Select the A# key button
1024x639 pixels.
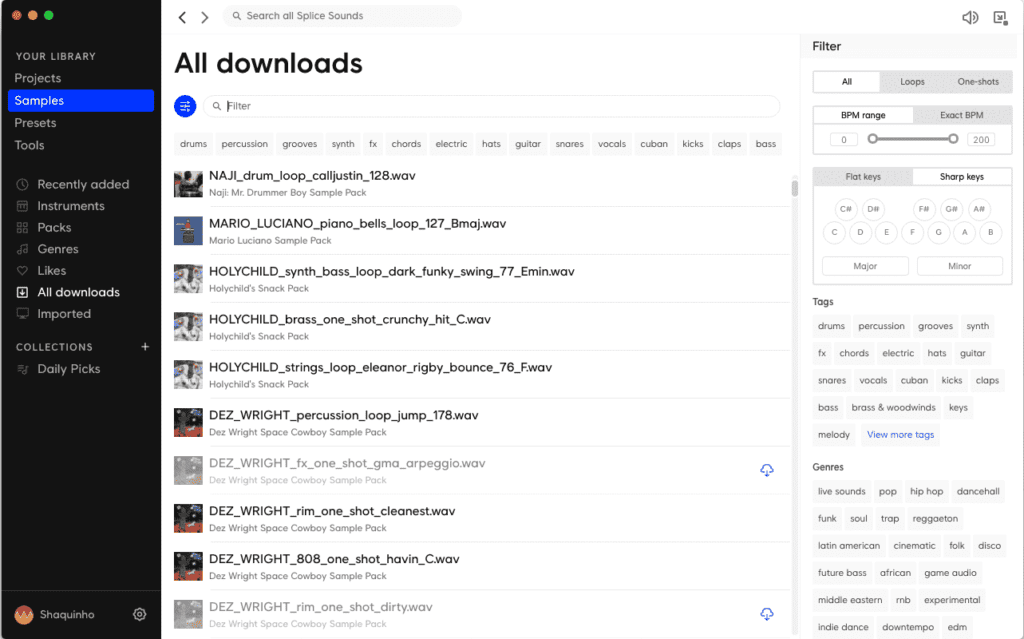click(978, 209)
